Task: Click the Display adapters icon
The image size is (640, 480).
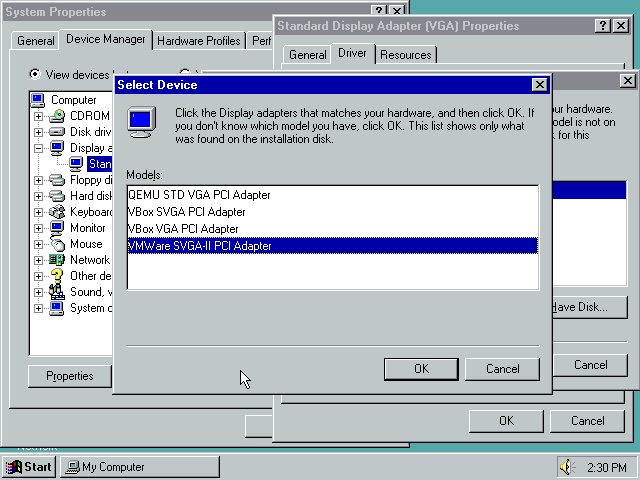Action: pos(57,148)
